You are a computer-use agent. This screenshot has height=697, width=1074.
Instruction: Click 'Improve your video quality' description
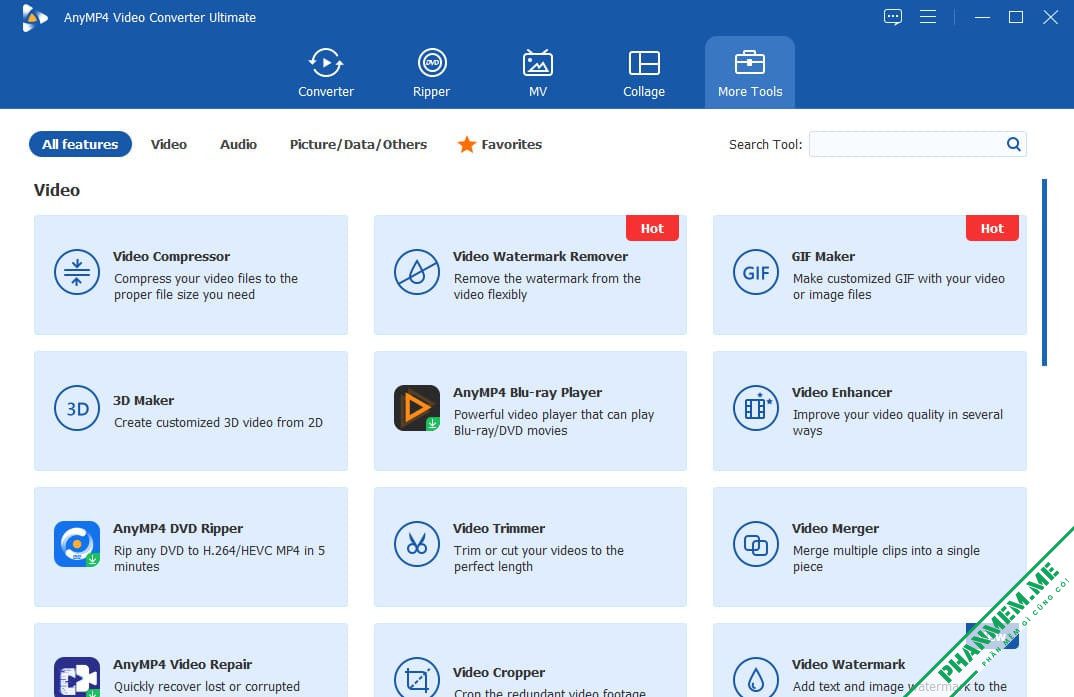(x=897, y=422)
